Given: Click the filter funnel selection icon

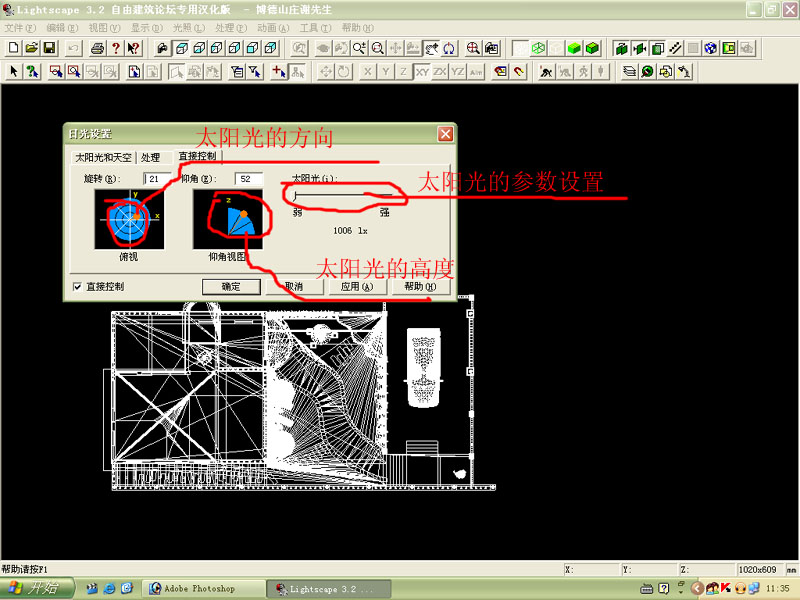Looking at the screenshot, I should click(x=255, y=72).
